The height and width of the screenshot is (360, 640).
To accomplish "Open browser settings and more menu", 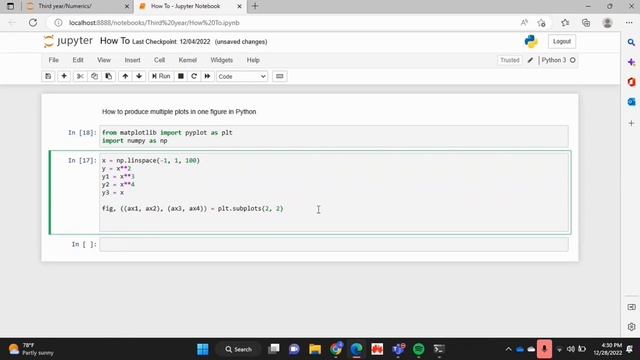I will pyautogui.click(x=629, y=23).
